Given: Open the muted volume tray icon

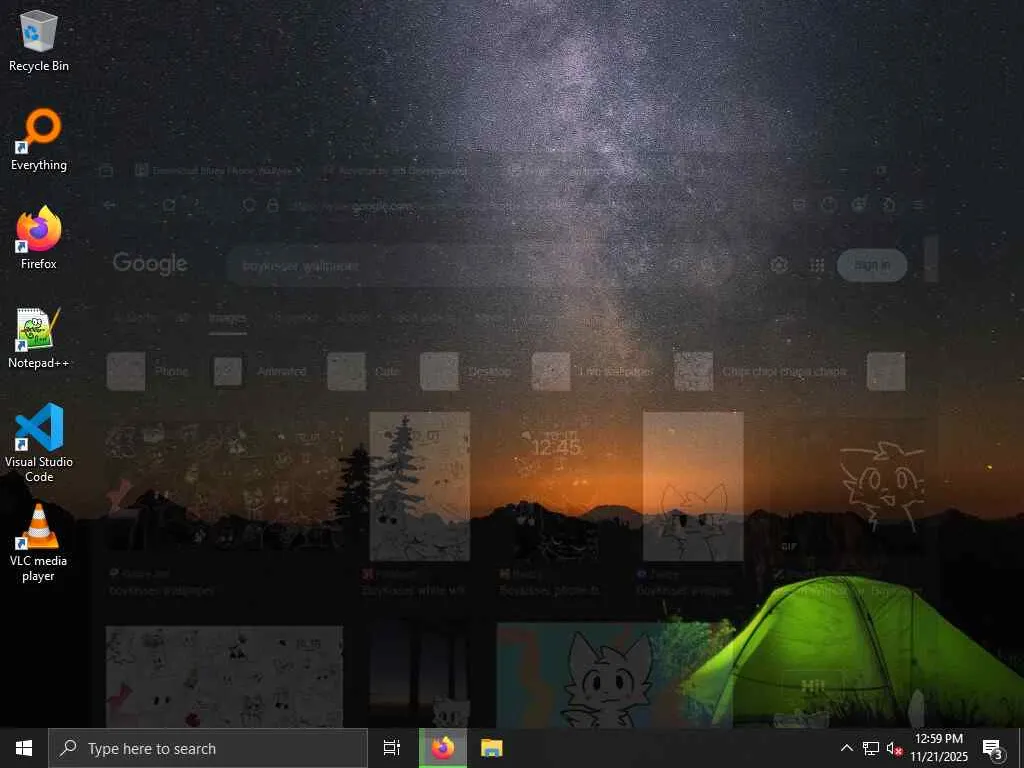Looking at the screenshot, I should [x=894, y=748].
